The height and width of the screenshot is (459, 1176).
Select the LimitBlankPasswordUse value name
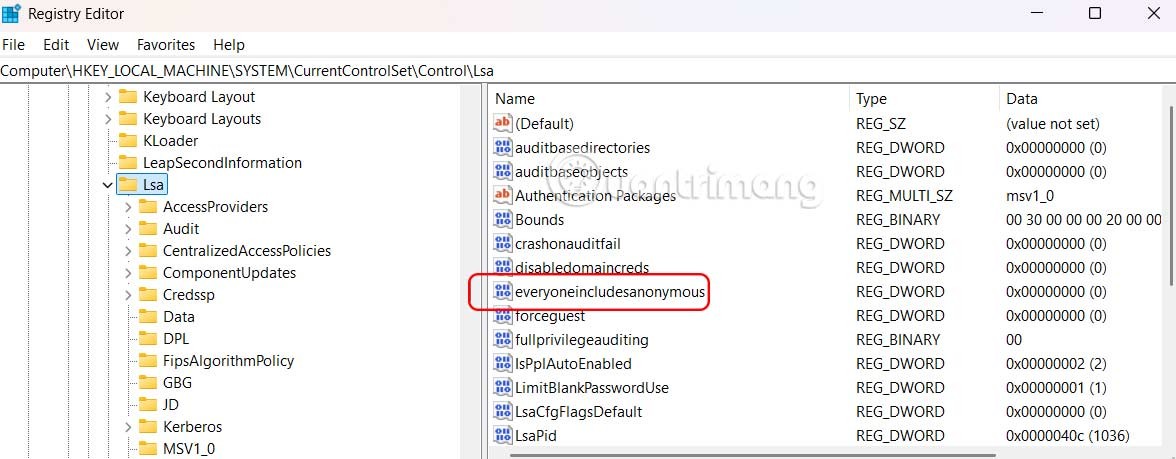tap(592, 388)
